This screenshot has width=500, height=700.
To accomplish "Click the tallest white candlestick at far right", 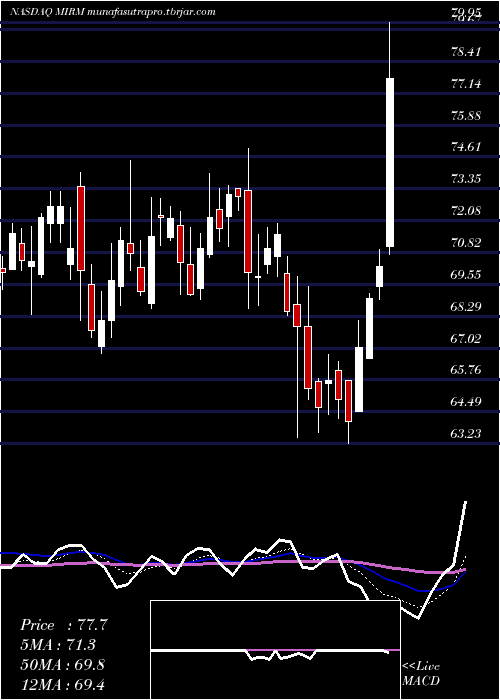I will pos(390,162).
